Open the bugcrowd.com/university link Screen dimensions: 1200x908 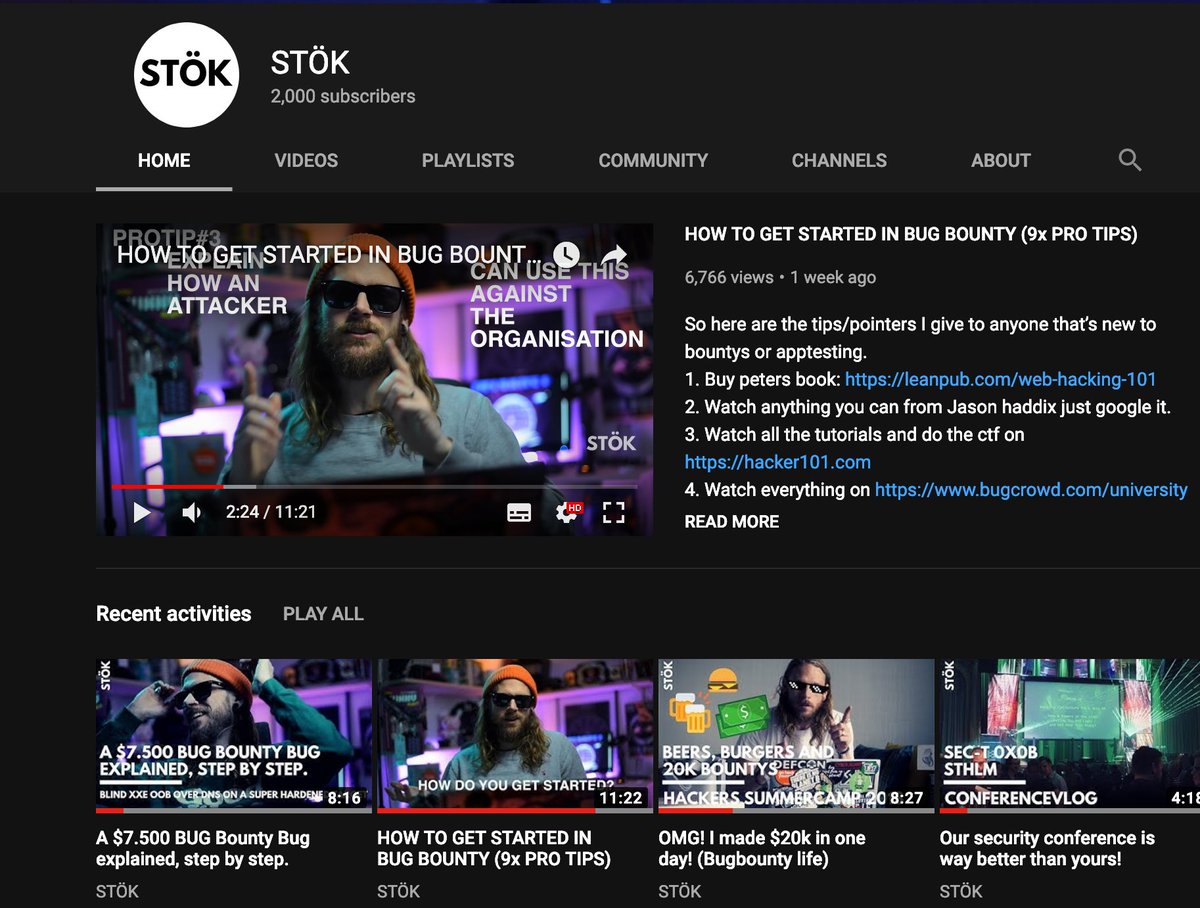coord(1031,489)
